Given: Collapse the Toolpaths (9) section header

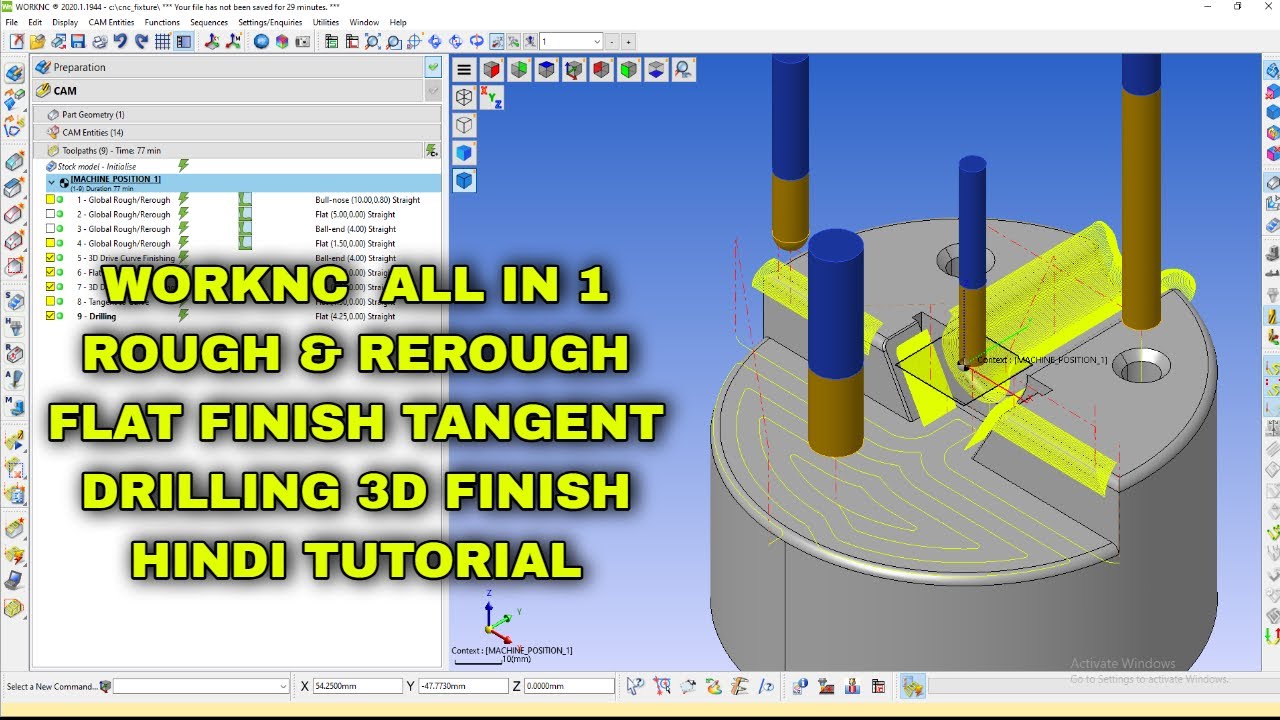Looking at the screenshot, I should pyautogui.click(x=229, y=150).
